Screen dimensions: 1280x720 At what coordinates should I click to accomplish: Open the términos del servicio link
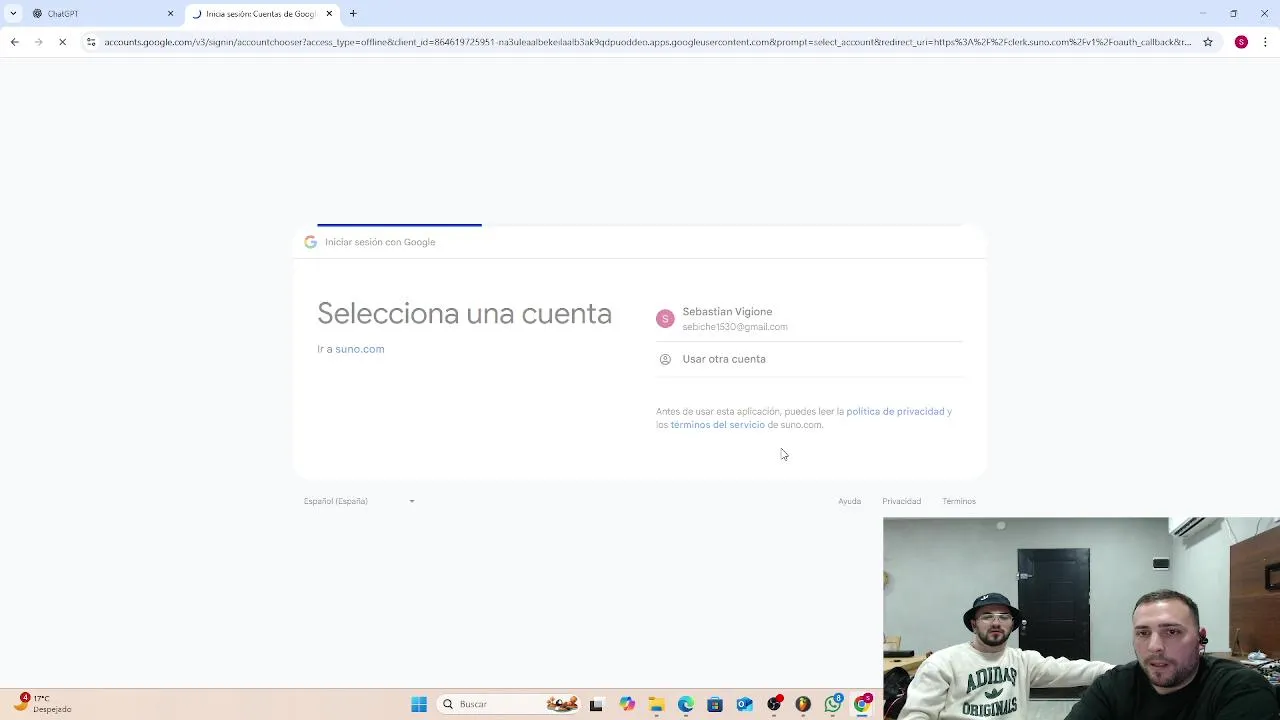point(717,425)
